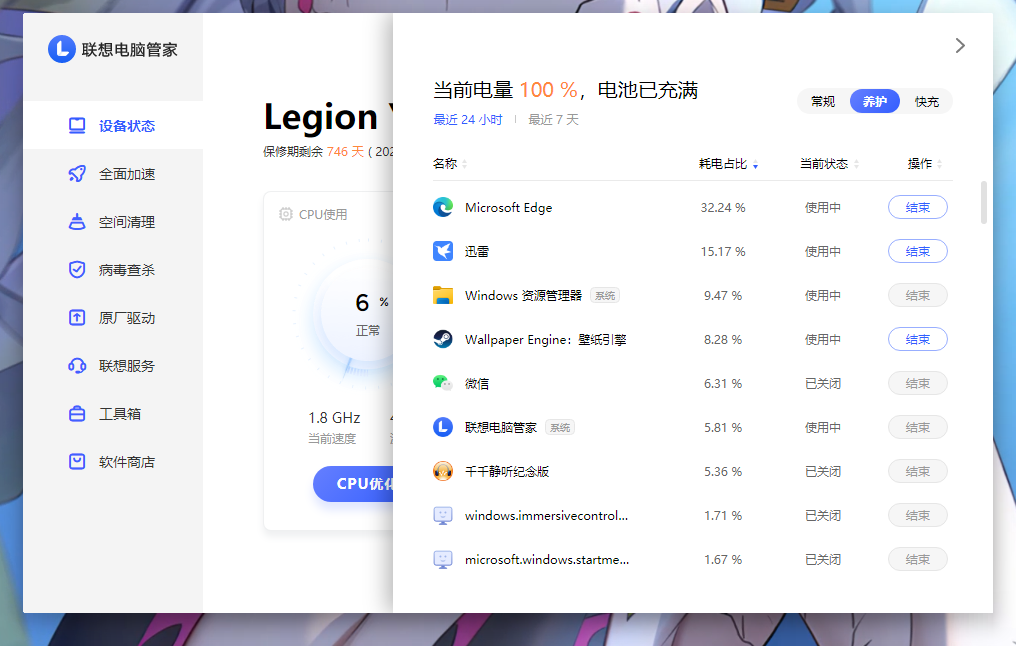This screenshot has height=646, width=1016.
Task: Open 全面加速 in the sidebar
Action: [x=113, y=174]
